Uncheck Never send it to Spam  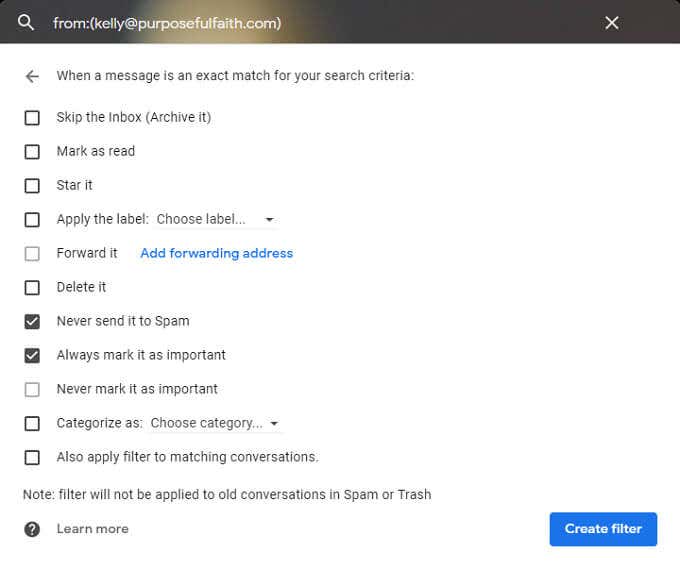point(32,322)
